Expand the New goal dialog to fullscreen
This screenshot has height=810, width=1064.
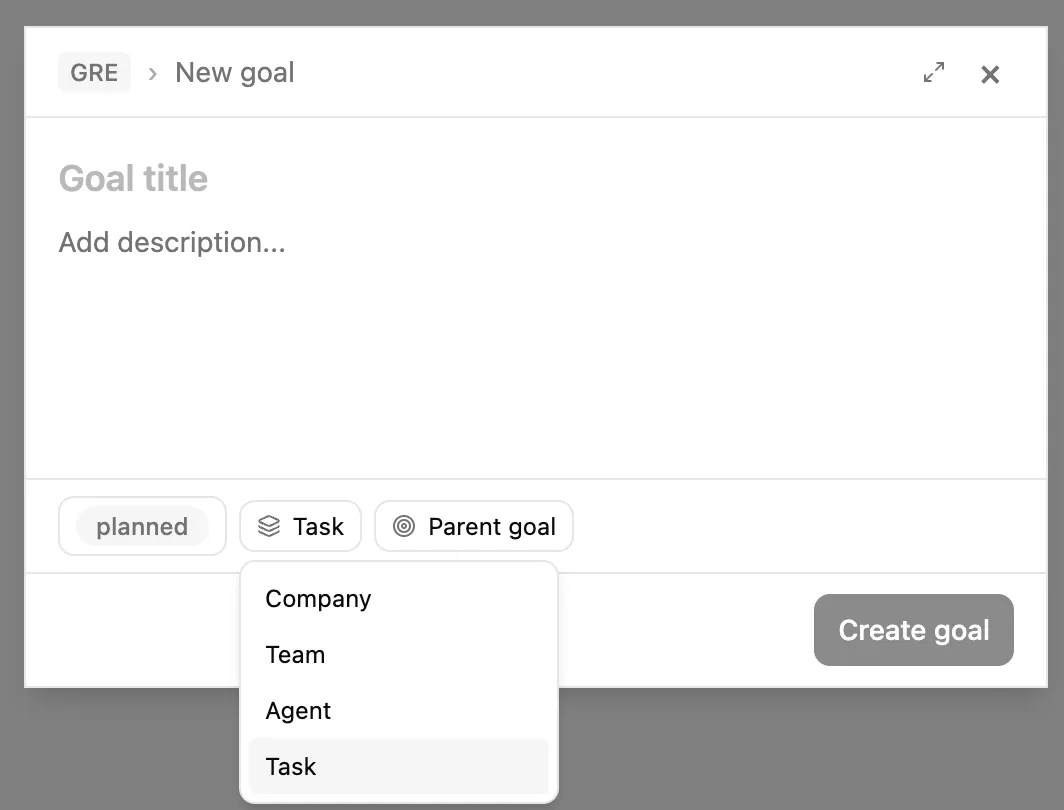point(933,73)
